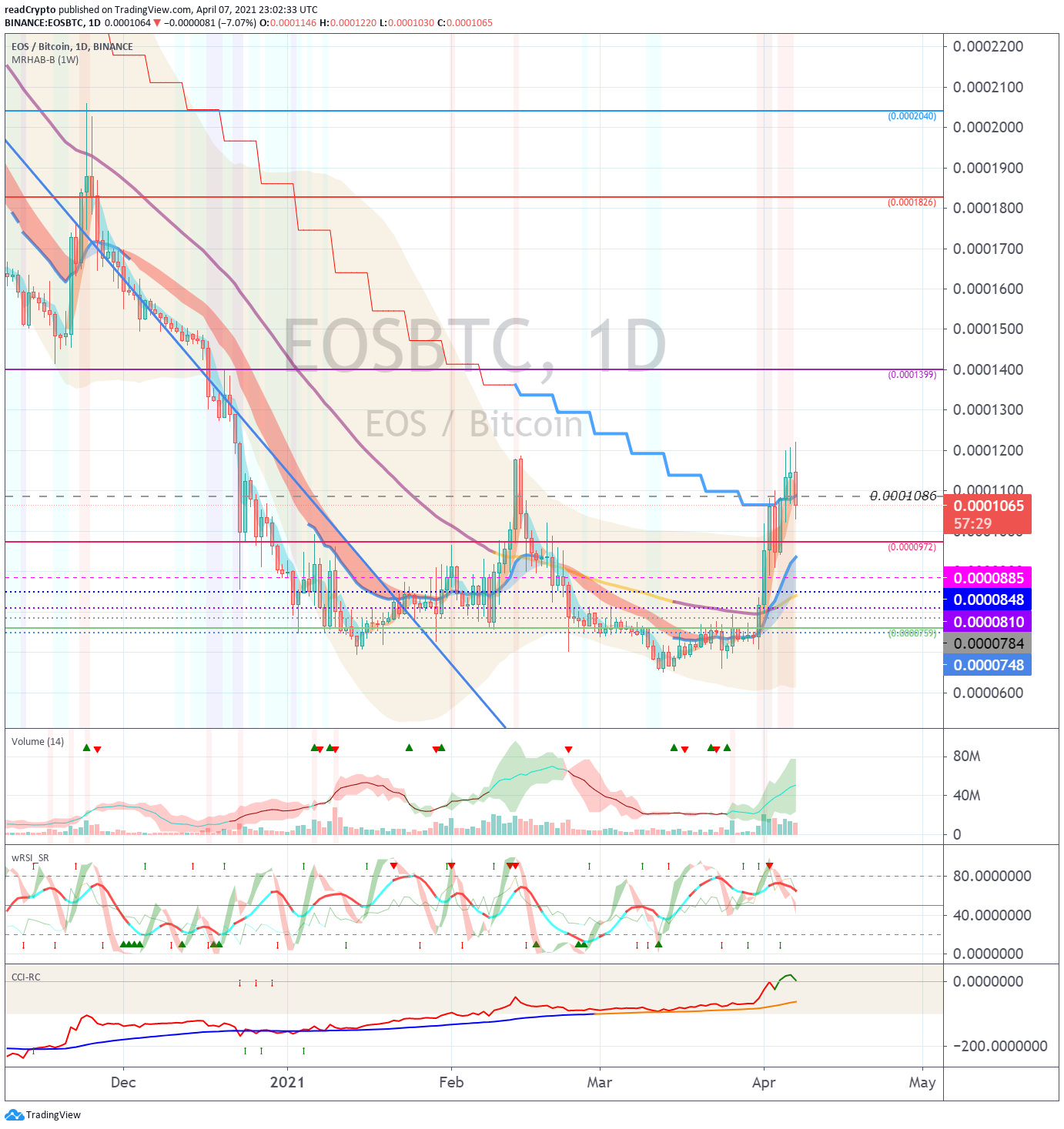
Task: Click the 2021 label on time axis
Action: click(287, 1082)
